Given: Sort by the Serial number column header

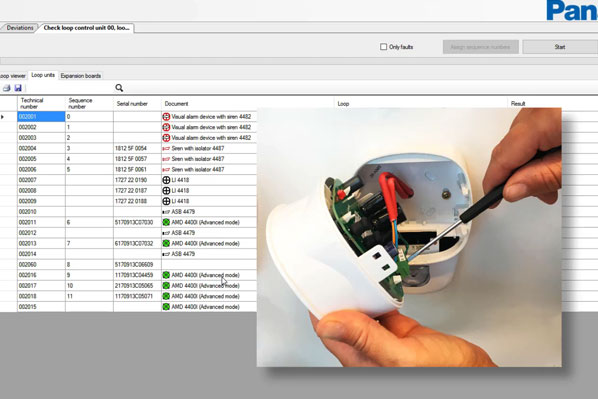Looking at the screenshot, I should (x=137, y=103).
